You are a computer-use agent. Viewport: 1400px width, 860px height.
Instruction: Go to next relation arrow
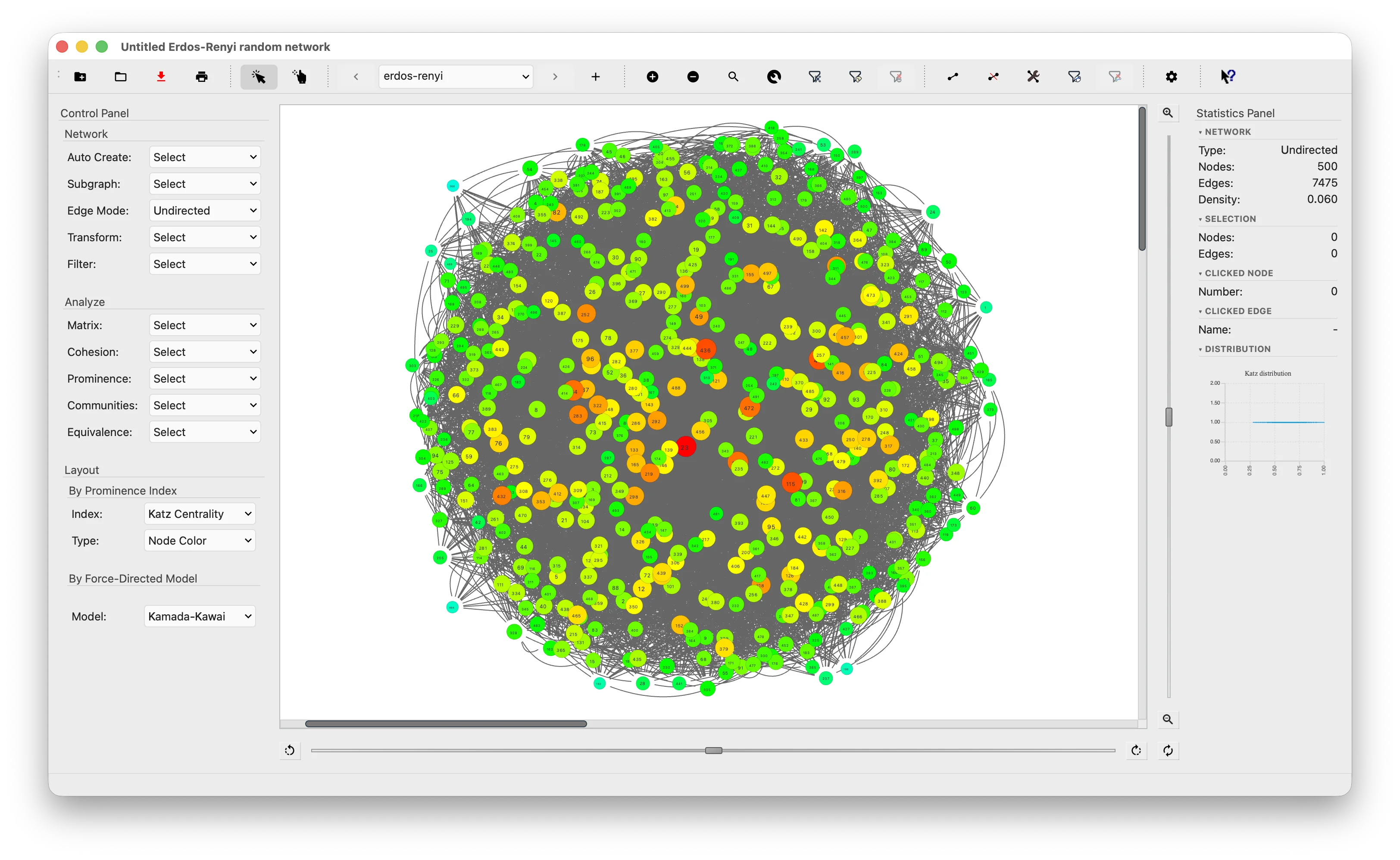point(555,77)
